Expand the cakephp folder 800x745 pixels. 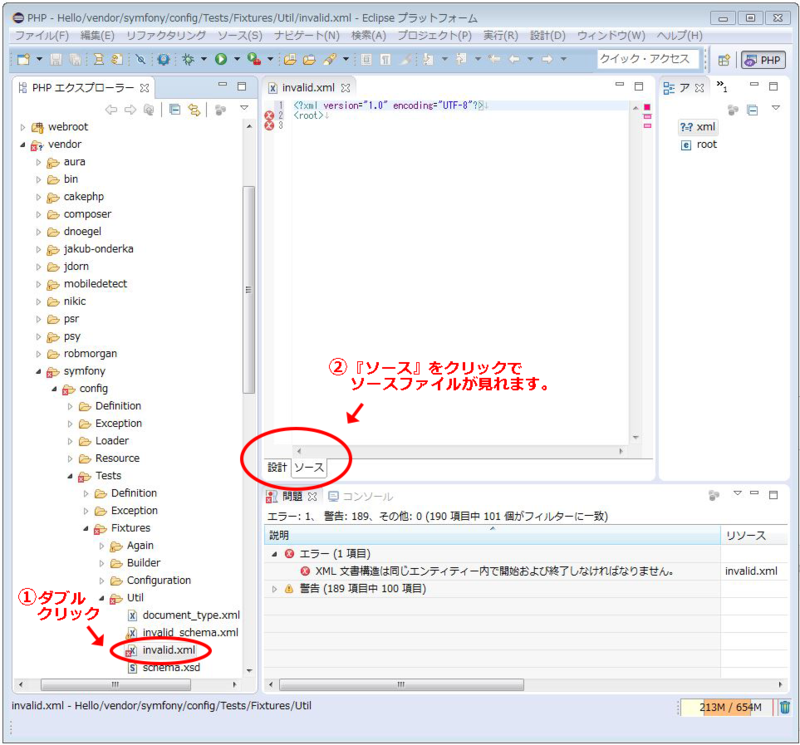coord(38,197)
